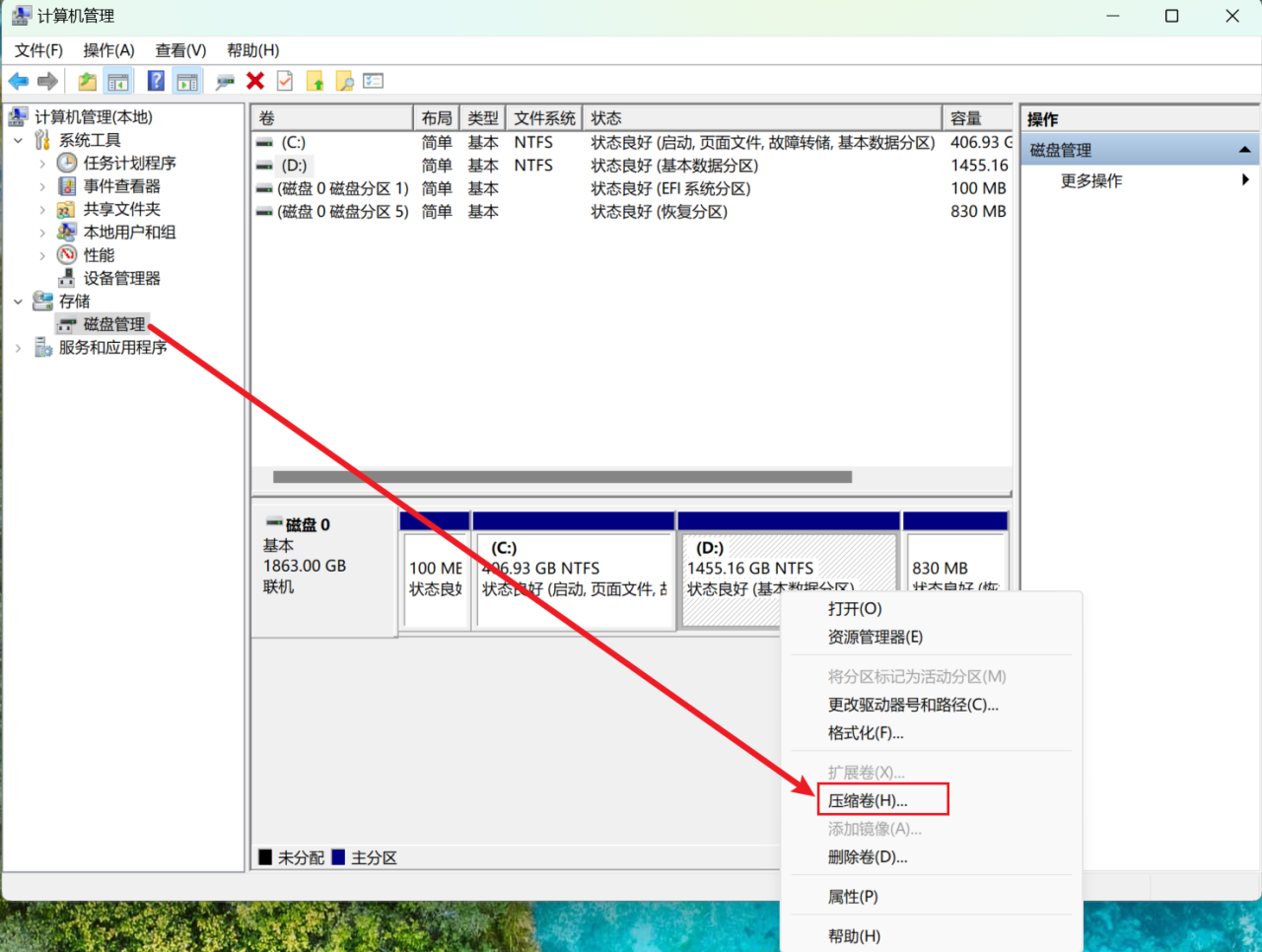
Task: Open the 操作(A) menu
Action: [108, 50]
